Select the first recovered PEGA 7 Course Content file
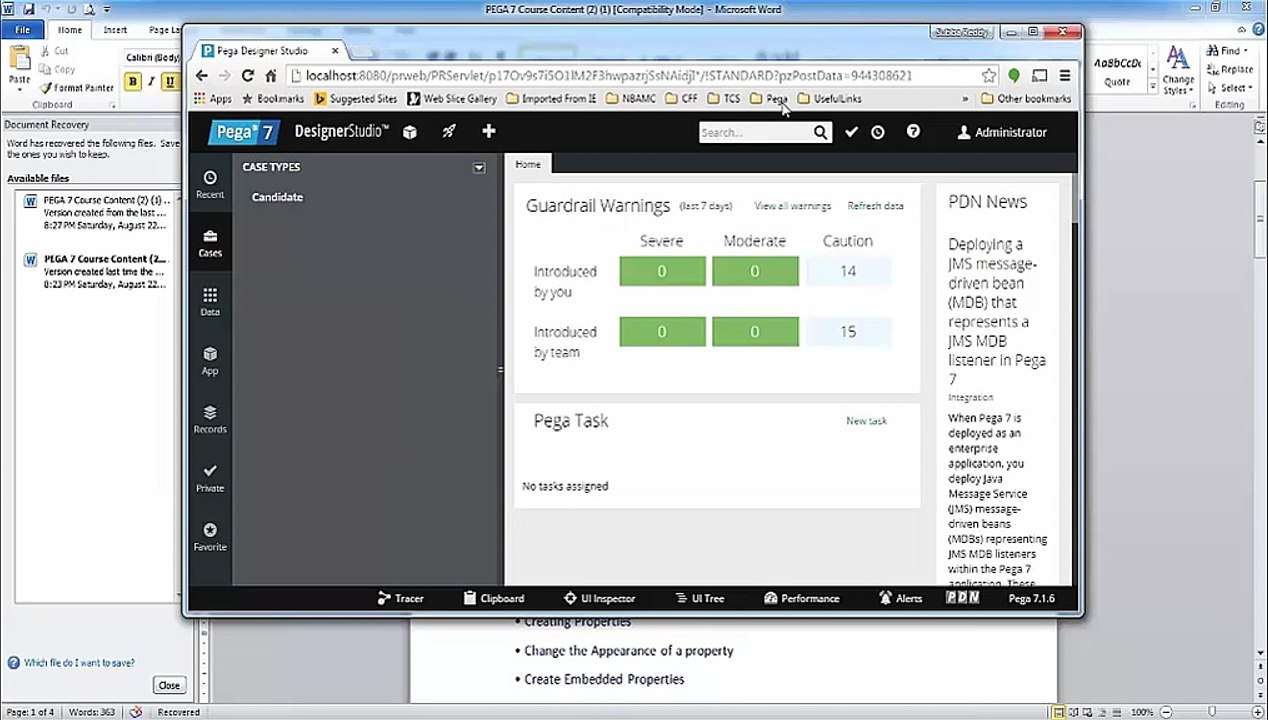 [97, 213]
